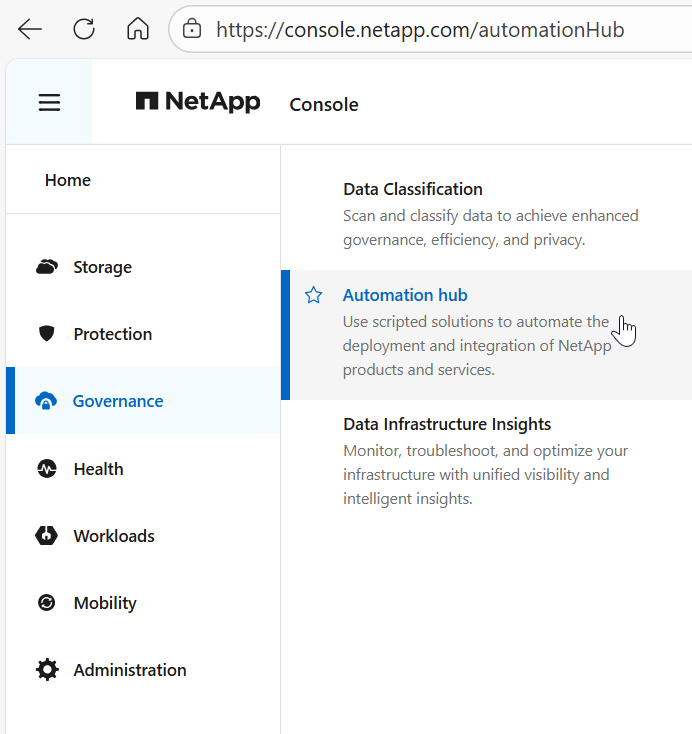Open the Data Classification service
Viewport: 692px width, 734px height.
(x=412, y=189)
